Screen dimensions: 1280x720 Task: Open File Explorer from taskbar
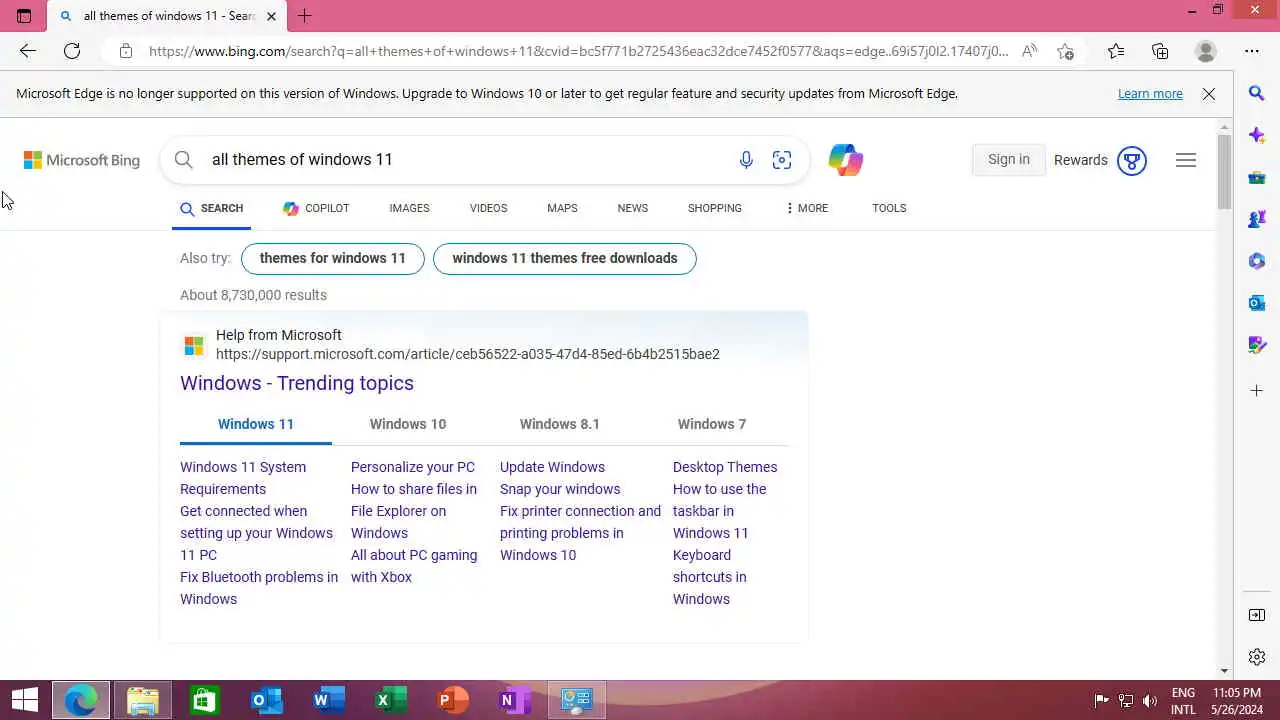(143, 700)
